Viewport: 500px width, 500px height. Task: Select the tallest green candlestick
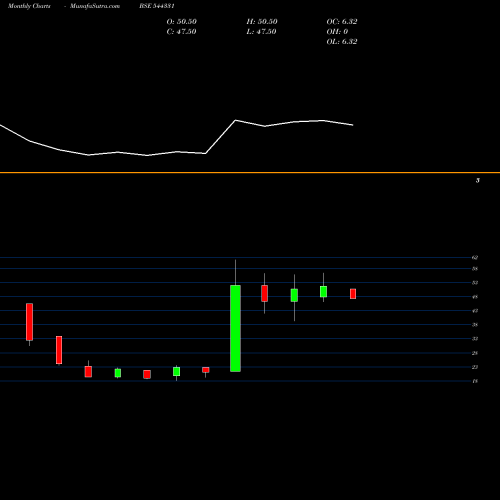click(235, 328)
